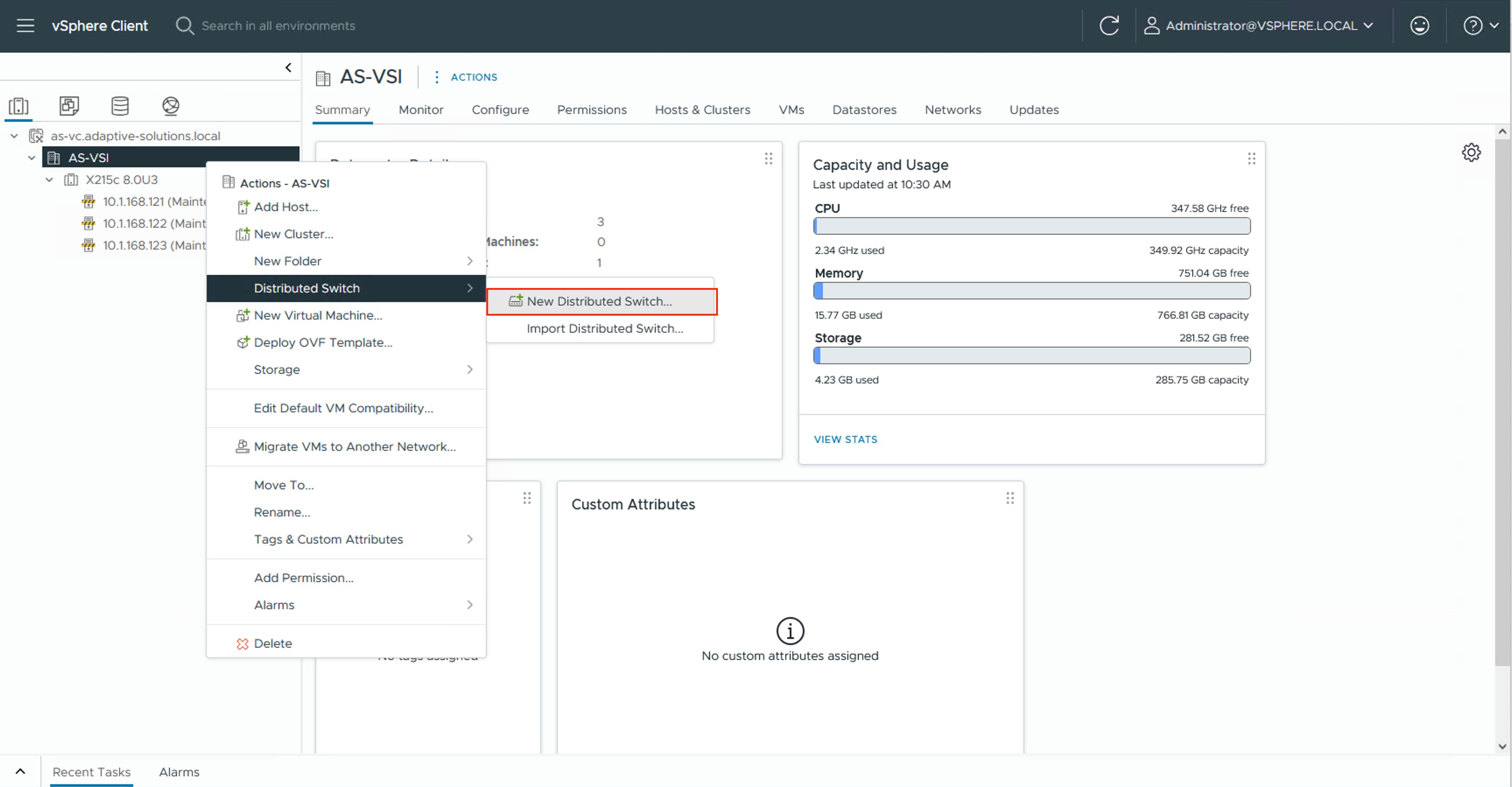This screenshot has height=787, width=1512.
Task: Switch to the Networks tab
Action: click(953, 110)
